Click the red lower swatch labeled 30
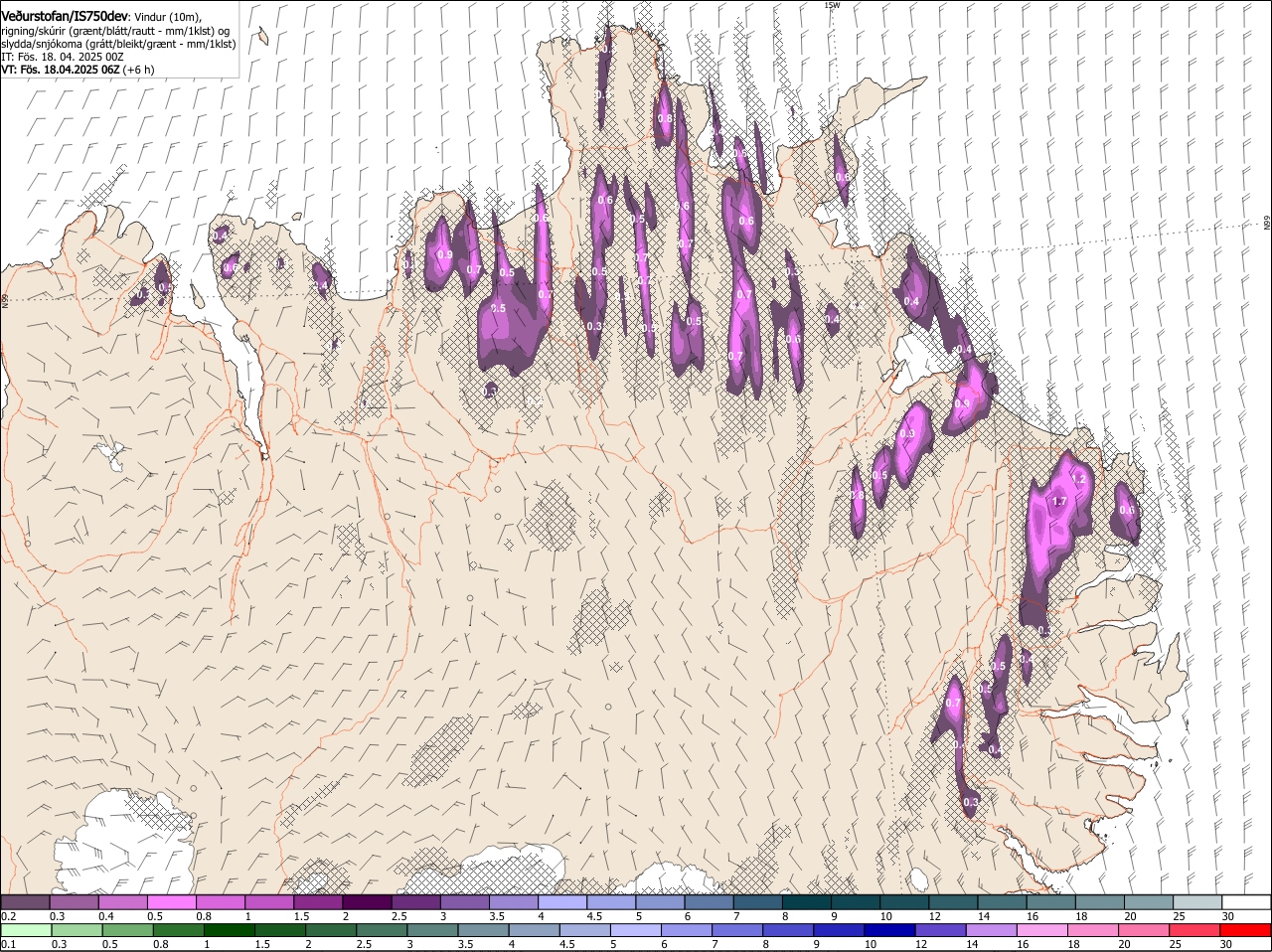The width and height of the screenshot is (1272, 952). click(x=1246, y=930)
